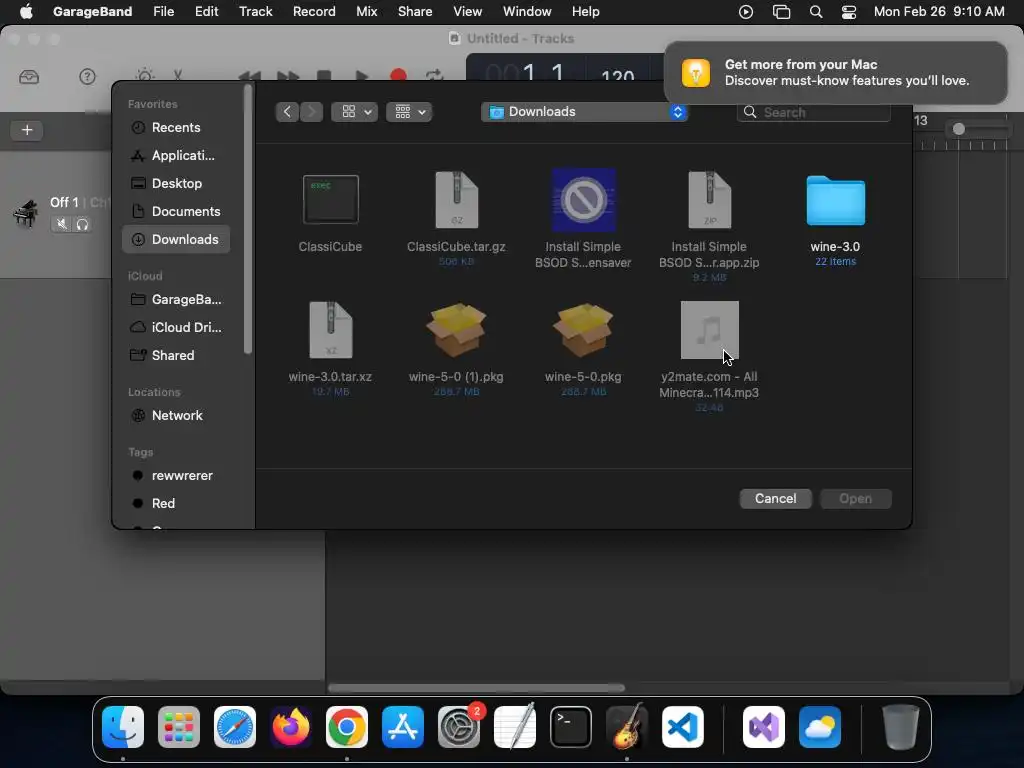1024x768 pixels.
Task: Open the Downloads location popup menu
Action: pyautogui.click(x=584, y=112)
